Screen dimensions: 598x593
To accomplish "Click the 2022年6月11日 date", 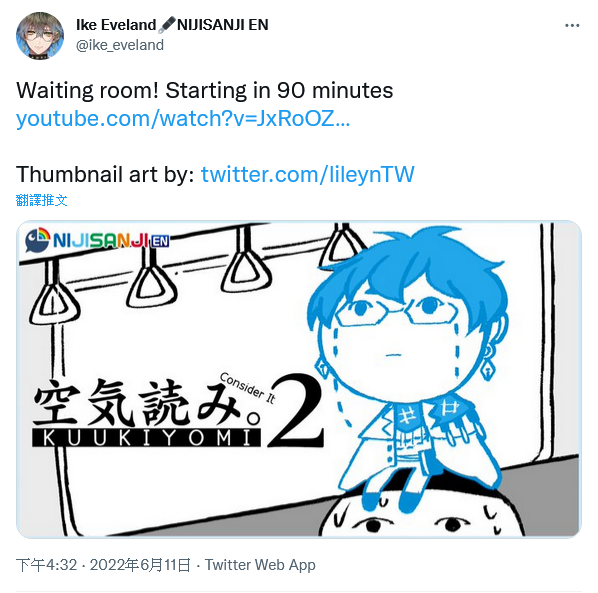I will click(140, 565).
